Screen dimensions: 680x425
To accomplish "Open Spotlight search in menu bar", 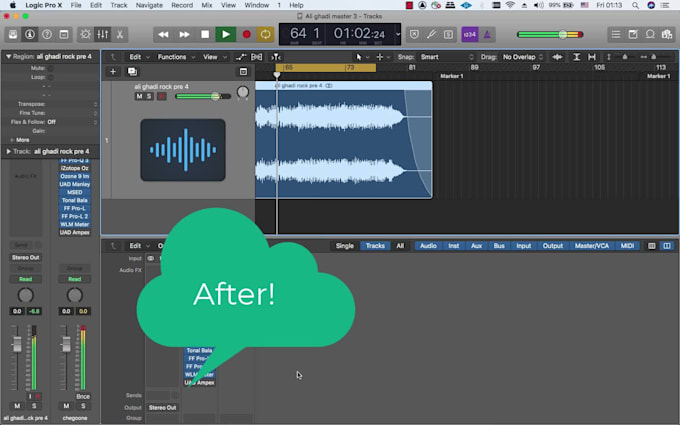I will [635, 5].
